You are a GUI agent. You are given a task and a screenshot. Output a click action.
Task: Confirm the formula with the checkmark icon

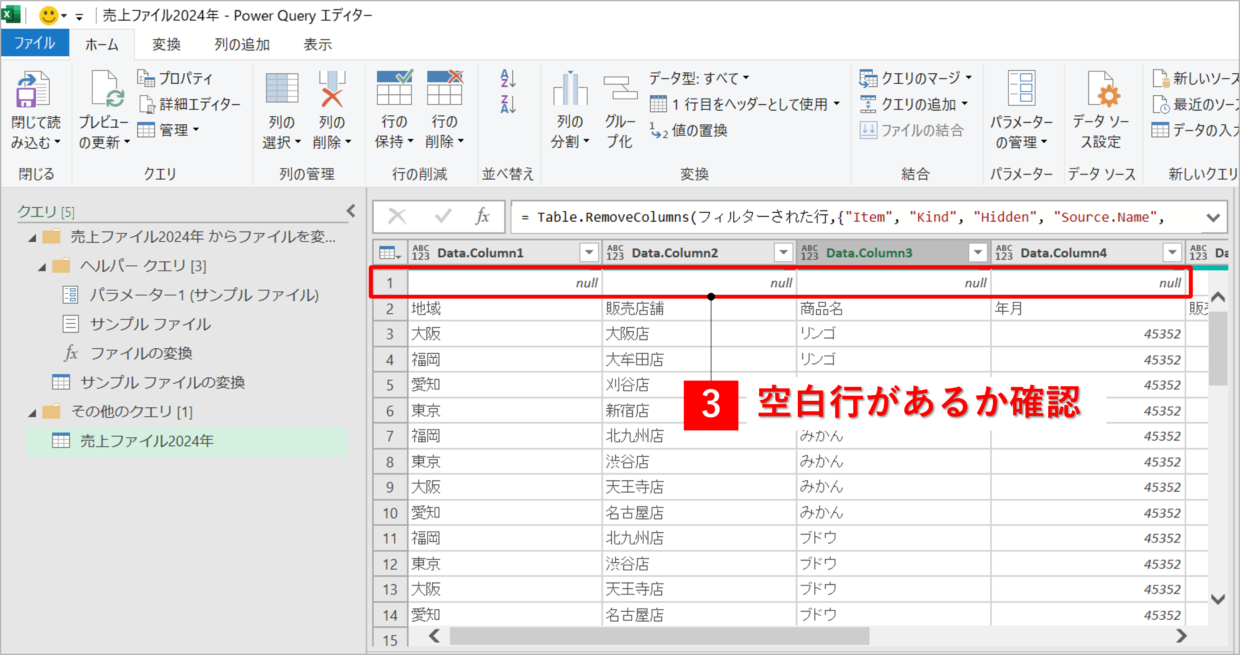pos(442,216)
